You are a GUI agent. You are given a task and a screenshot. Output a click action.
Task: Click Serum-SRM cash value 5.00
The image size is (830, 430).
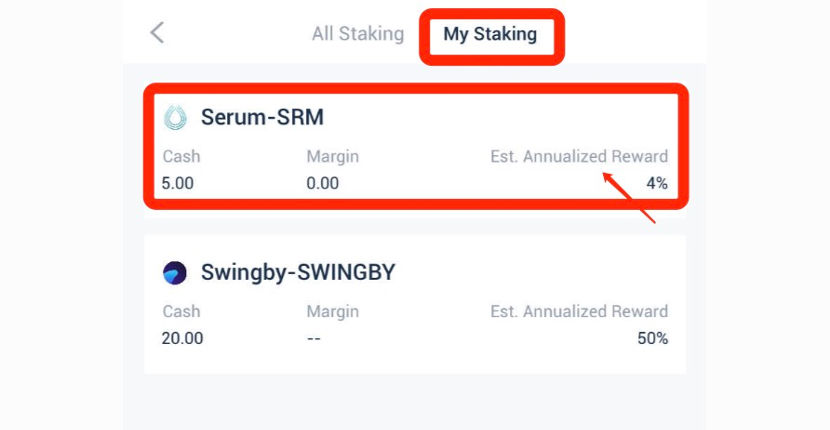(x=177, y=183)
